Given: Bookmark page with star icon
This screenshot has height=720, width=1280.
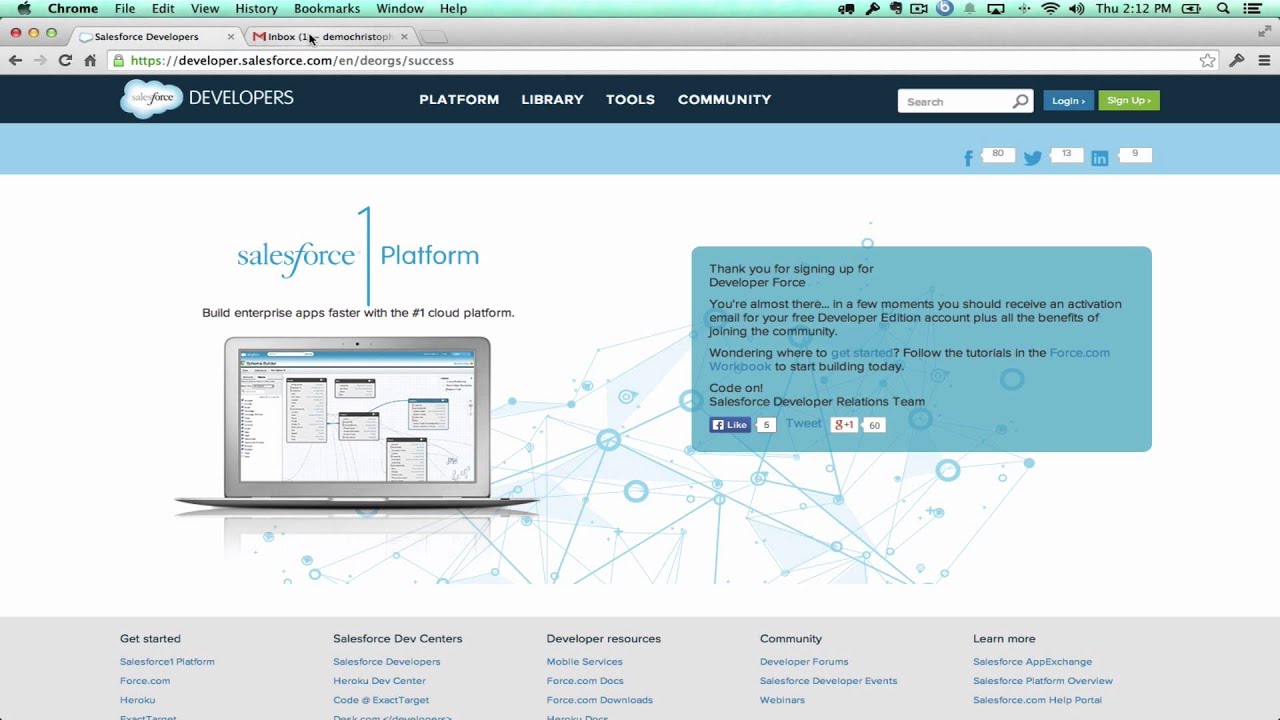Looking at the screenshot, I should (1208, 60).
